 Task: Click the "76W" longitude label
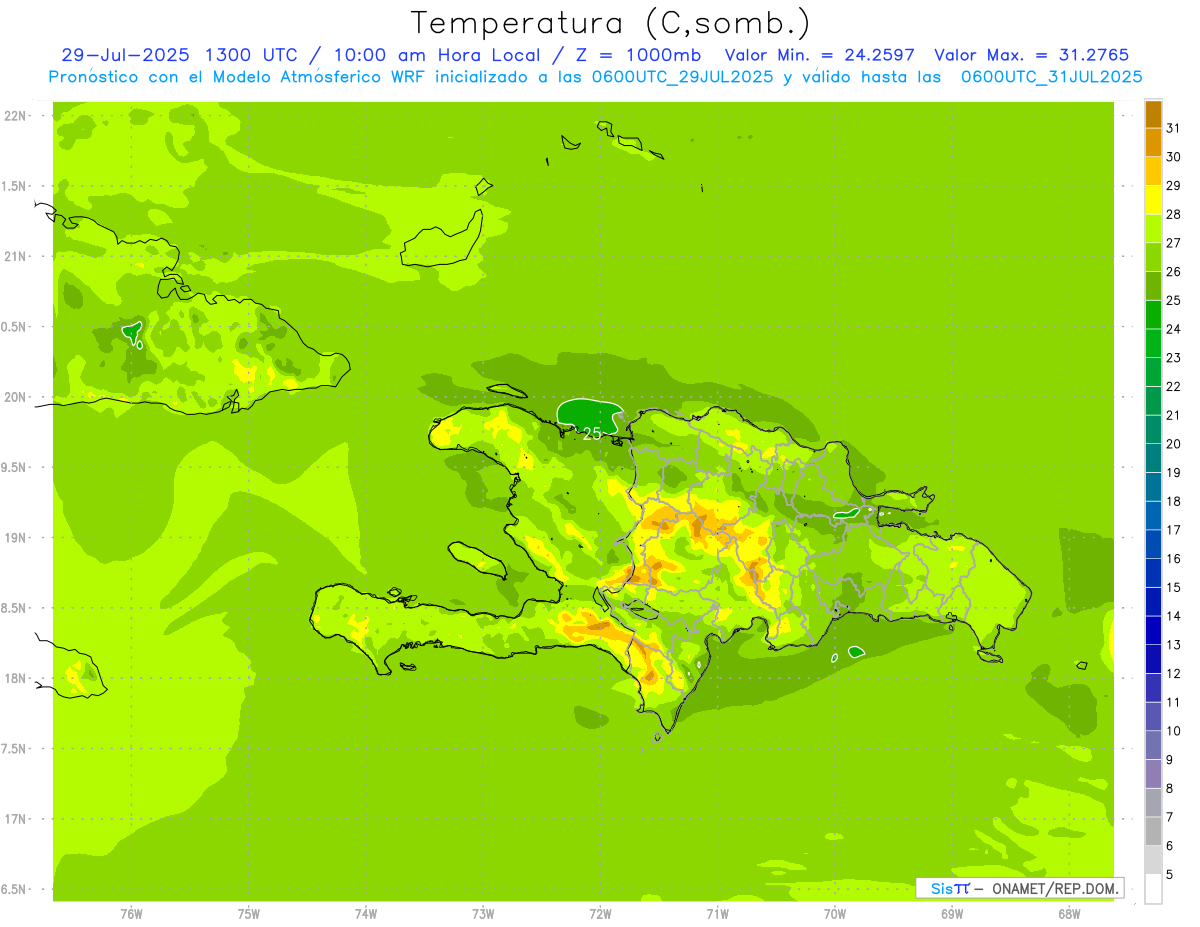(x=131, y=914)
